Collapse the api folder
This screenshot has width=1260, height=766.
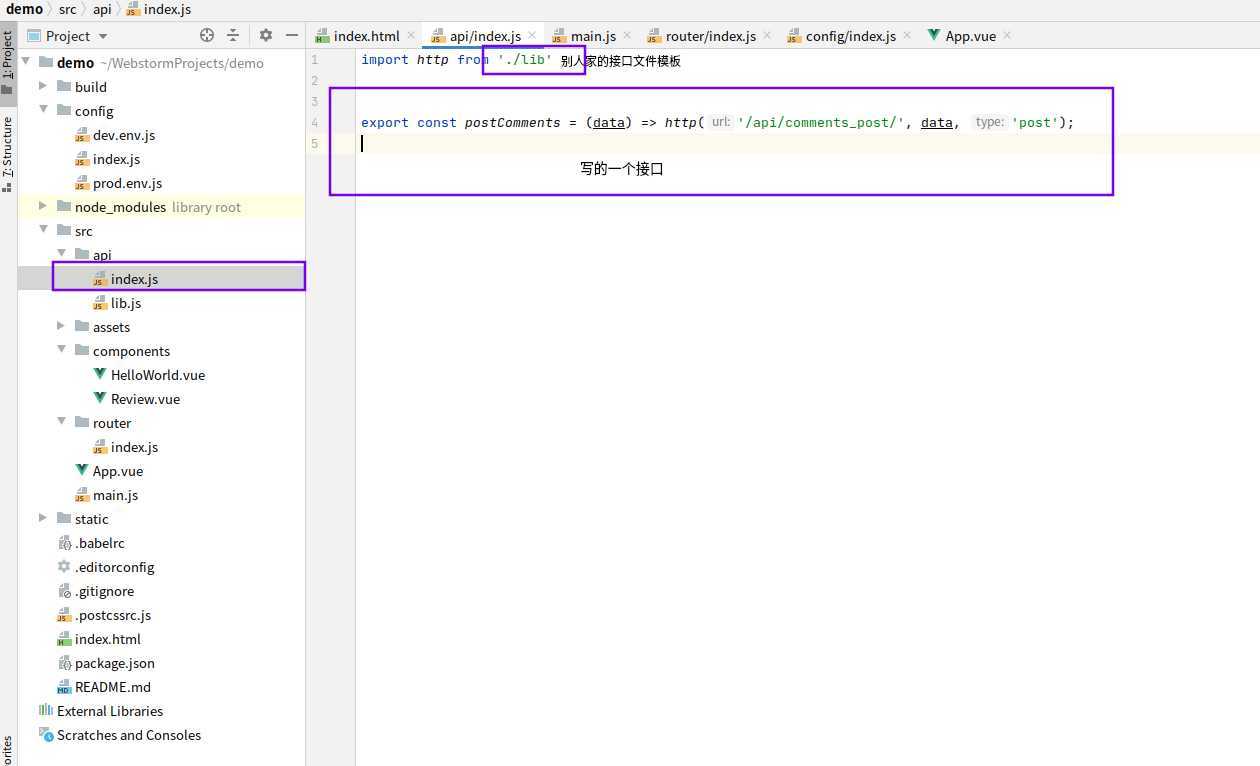click(x=61, y=254)
